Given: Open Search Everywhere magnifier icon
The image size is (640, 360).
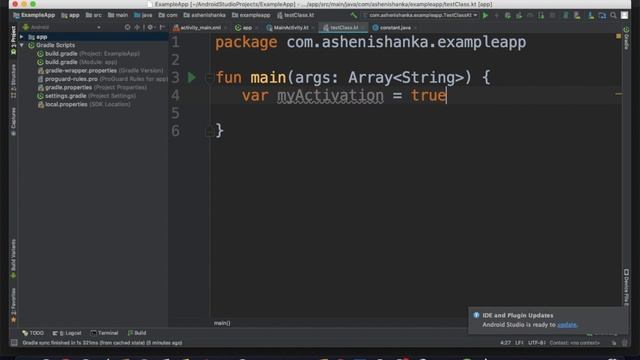Looking at the screenshot, I should 613,16.
